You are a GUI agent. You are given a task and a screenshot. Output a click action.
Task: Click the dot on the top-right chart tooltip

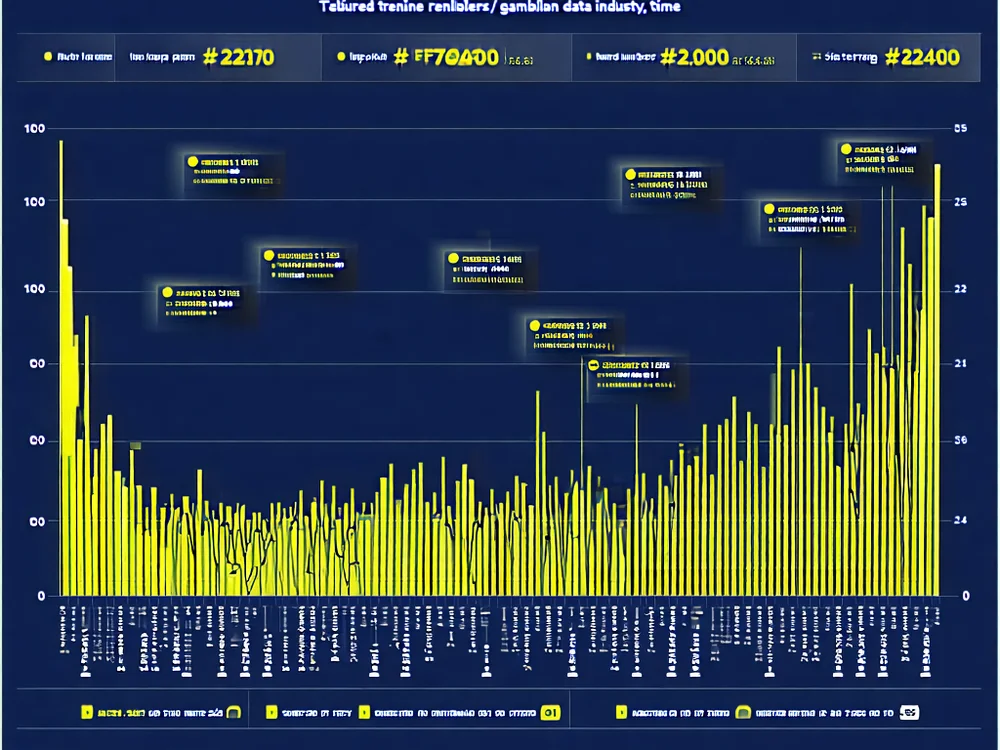point(845,150)
